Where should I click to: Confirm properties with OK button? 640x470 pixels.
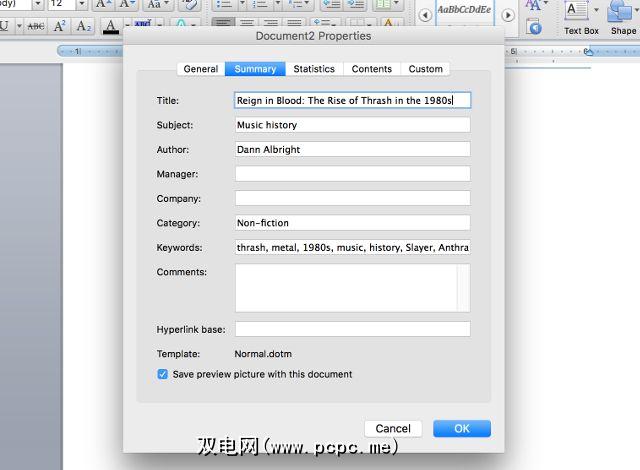[462, 428]
